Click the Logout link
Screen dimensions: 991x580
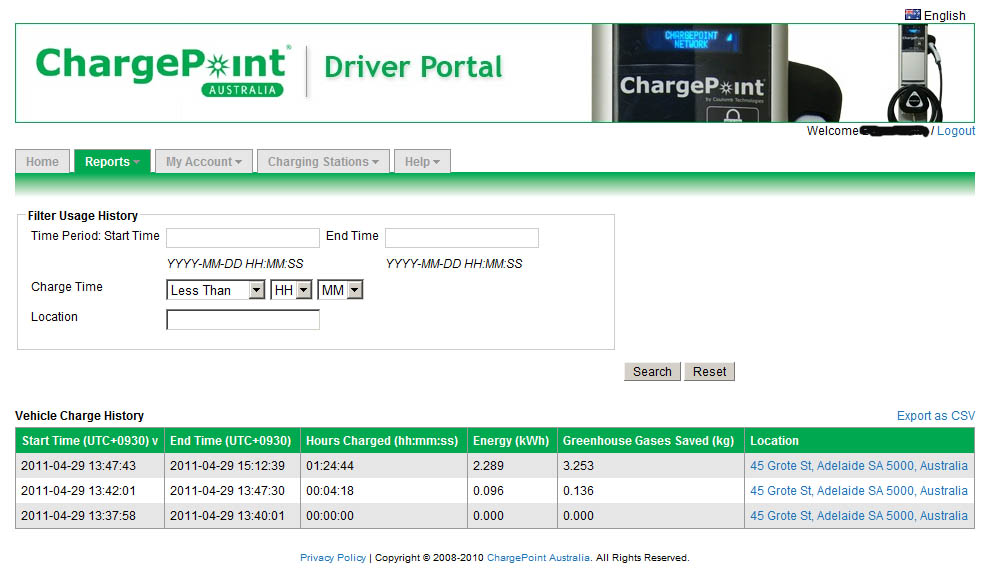956,131
